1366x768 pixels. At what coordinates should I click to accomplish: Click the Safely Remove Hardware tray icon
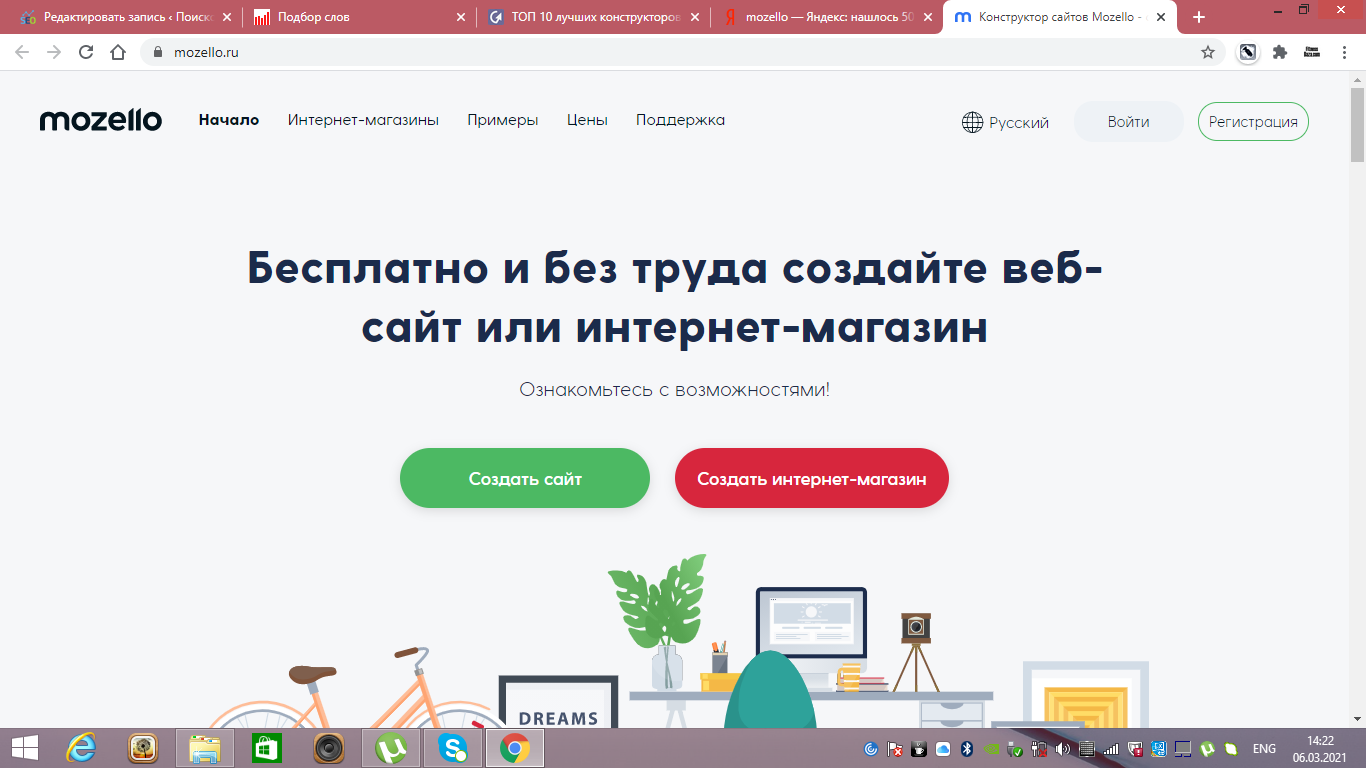tap(1015, 749)
